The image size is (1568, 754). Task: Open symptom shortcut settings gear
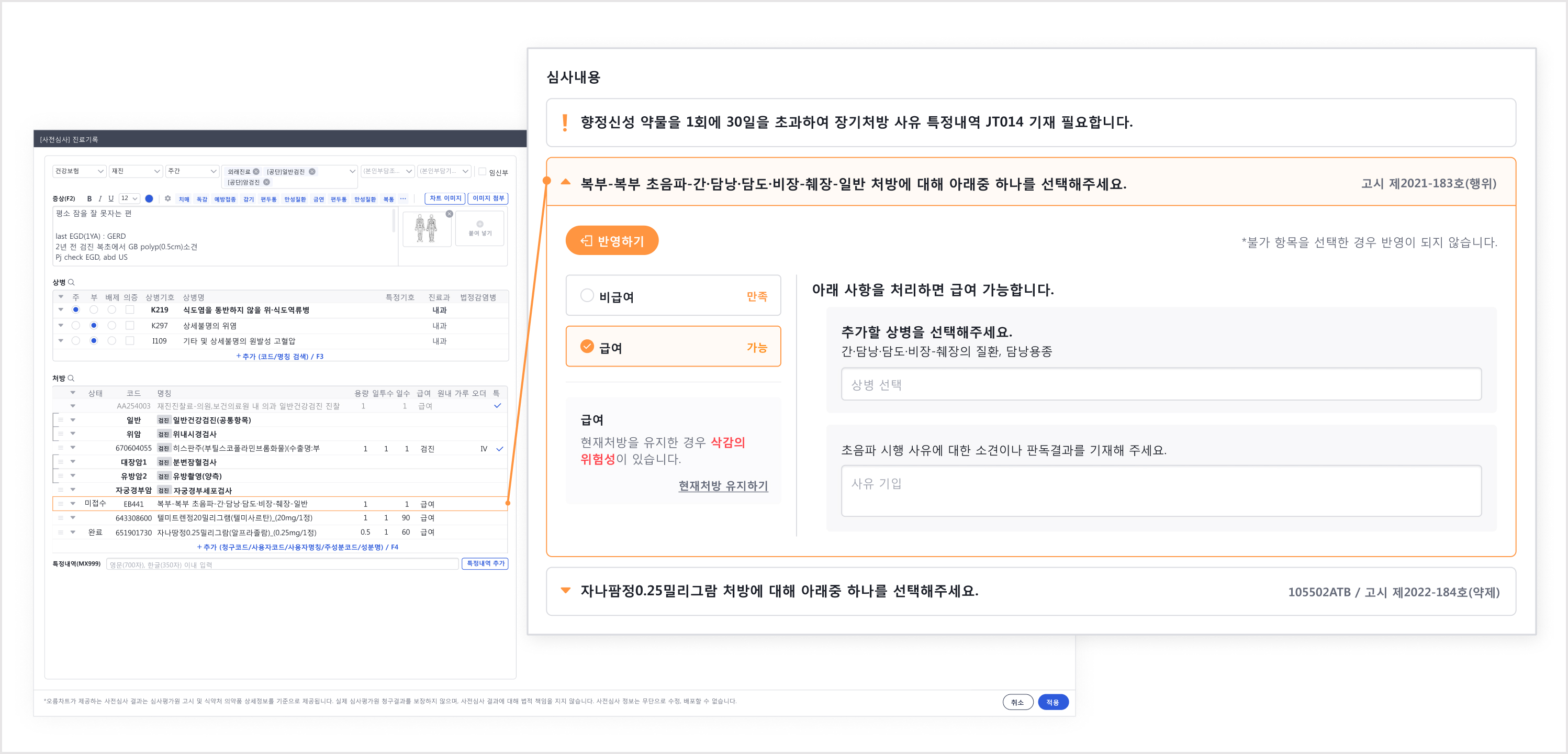click(x=167, y=198)
